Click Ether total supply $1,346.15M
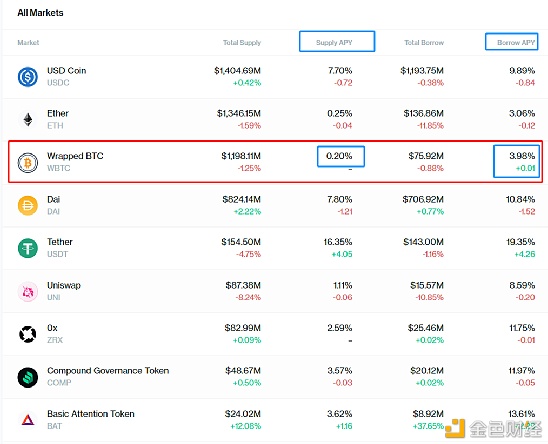Image resolution: width=548 pixels, height=444 pixels. coord(239,113)
